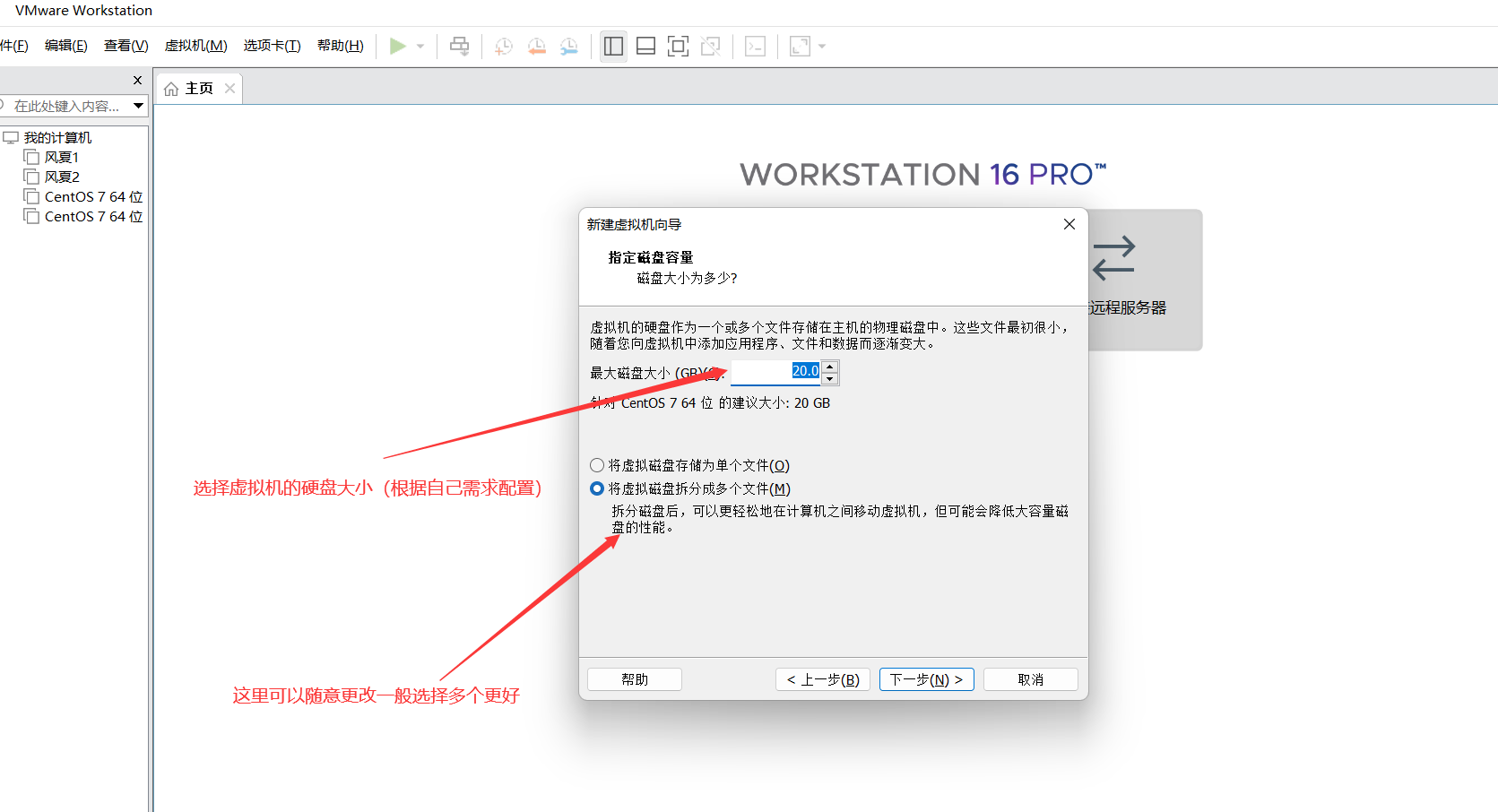Increase disk size with the up spinner

pyautogui.click(x=830, y=367)
